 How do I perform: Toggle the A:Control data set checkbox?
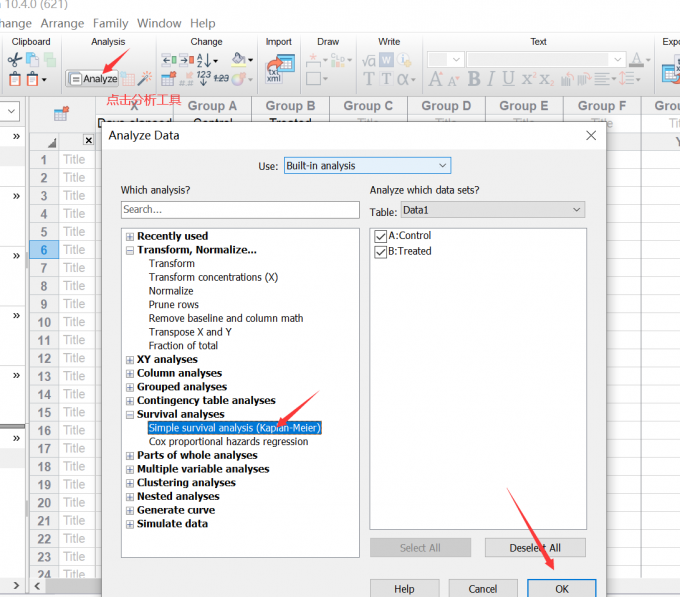(x=380, y=236)
